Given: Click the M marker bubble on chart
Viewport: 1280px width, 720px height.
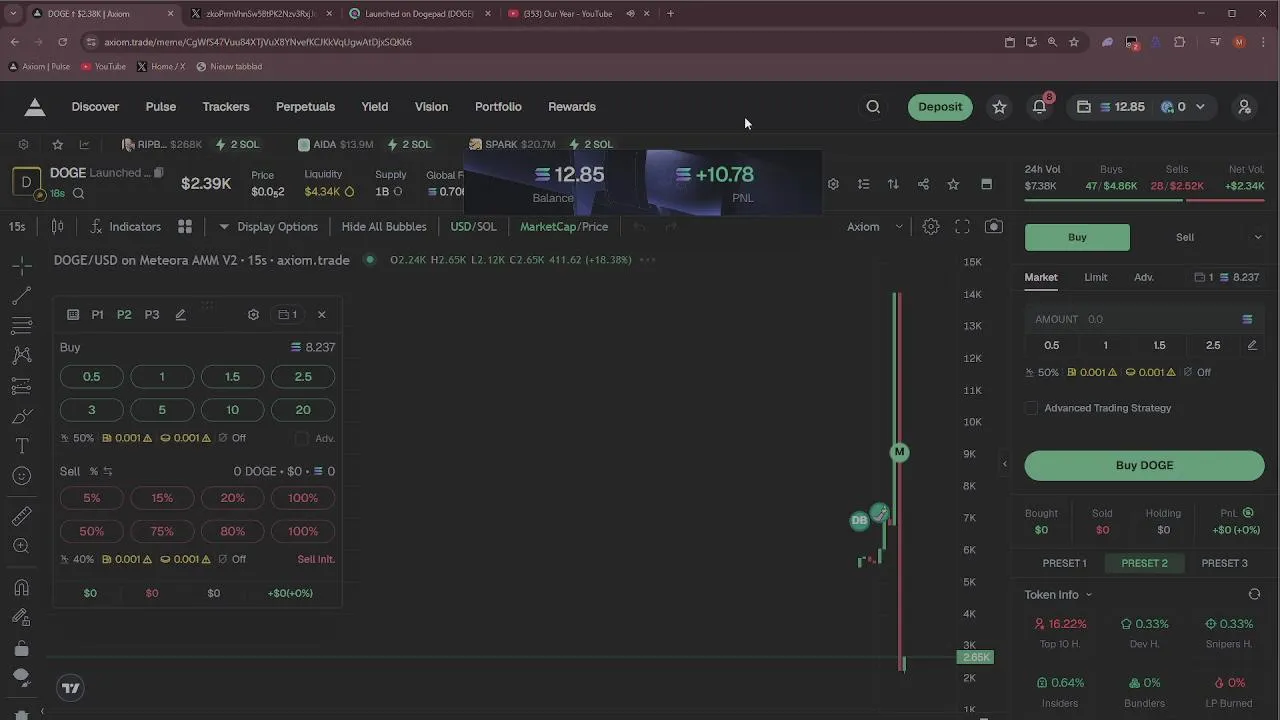Looking at the screenshot, I should [x=899, y=452].
